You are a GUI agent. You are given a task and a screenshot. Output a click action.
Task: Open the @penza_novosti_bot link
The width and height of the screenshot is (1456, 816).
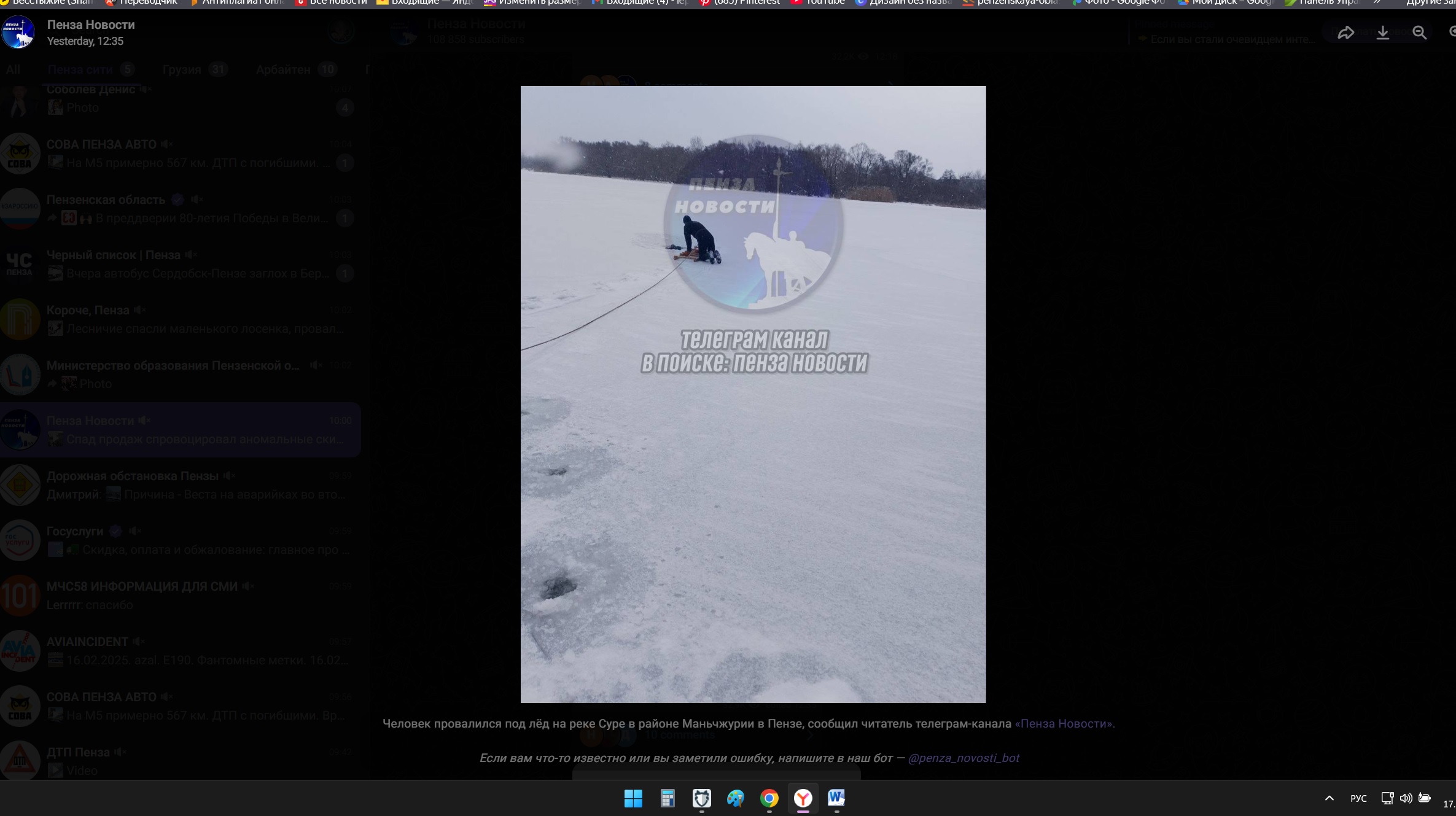(x=964, y=758)
